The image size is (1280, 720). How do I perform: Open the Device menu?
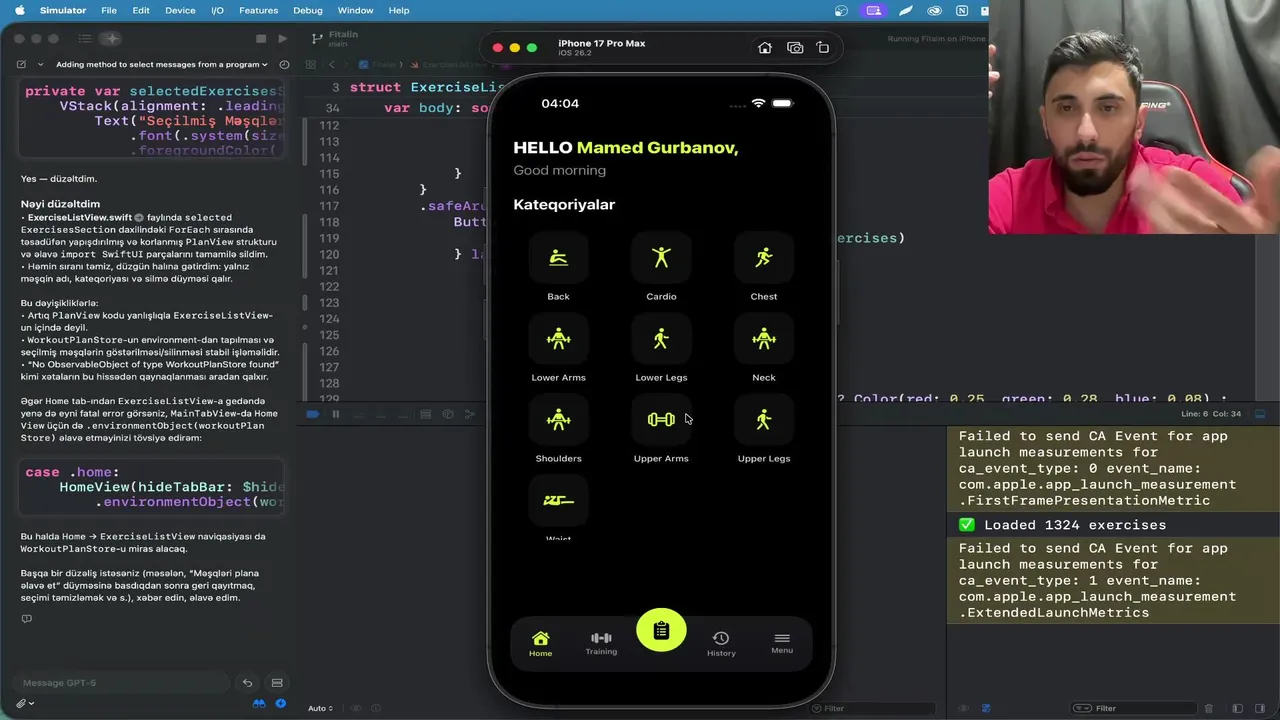coord(180,10)
